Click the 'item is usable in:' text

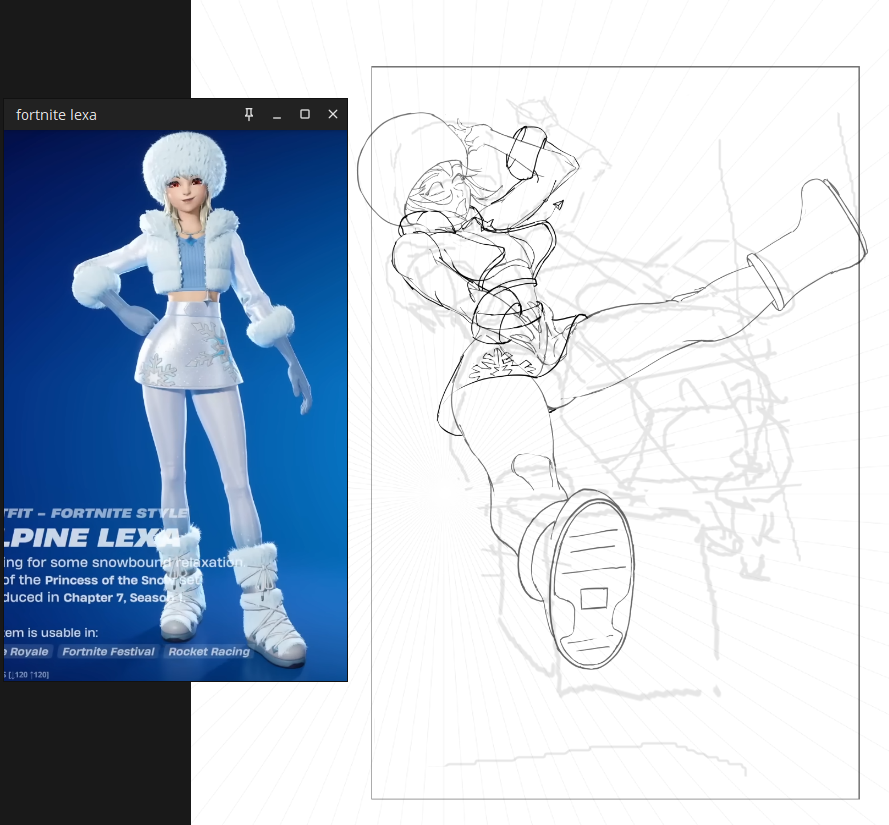point(51,633)
